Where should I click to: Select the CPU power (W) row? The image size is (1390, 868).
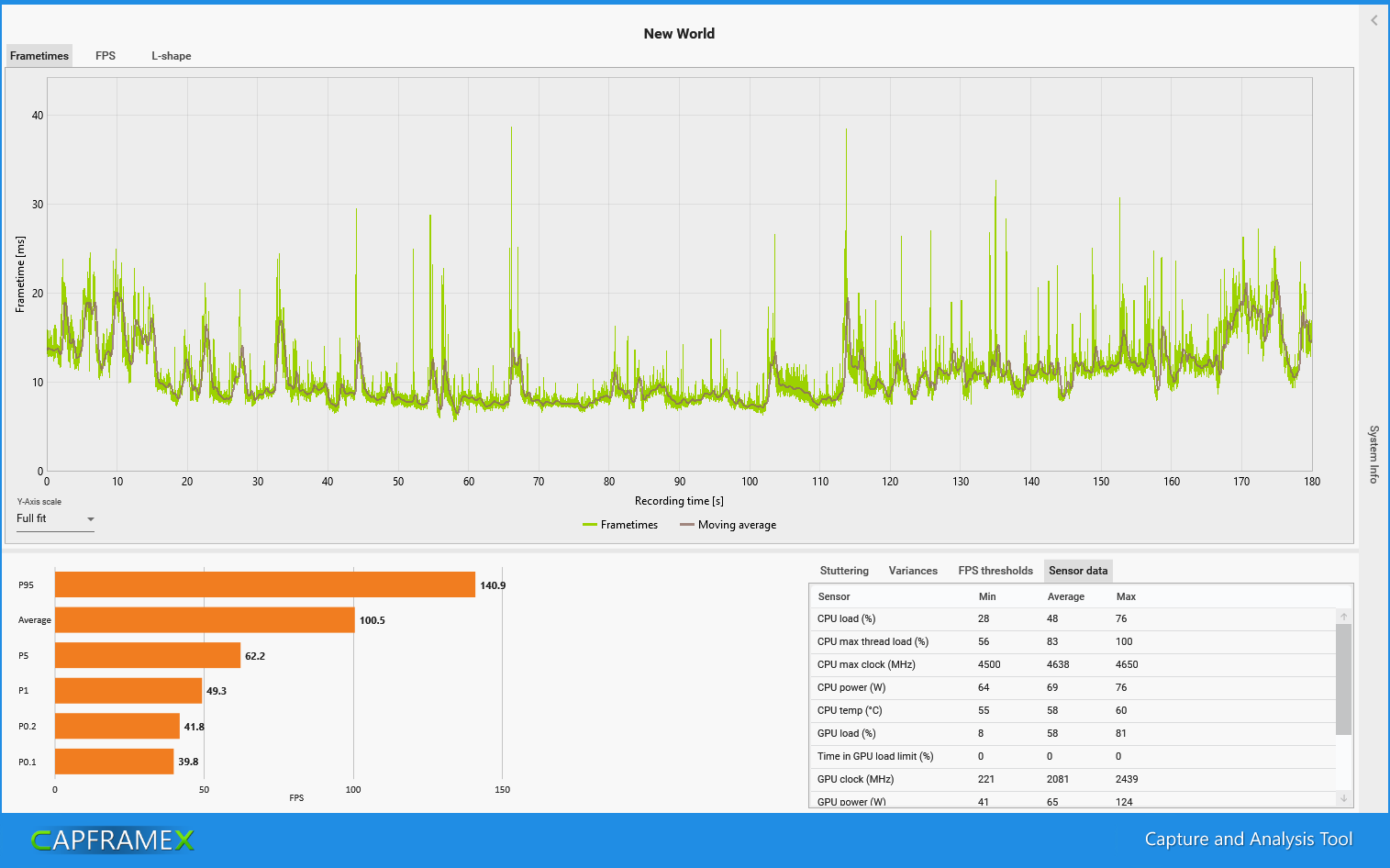point(1073,688)
